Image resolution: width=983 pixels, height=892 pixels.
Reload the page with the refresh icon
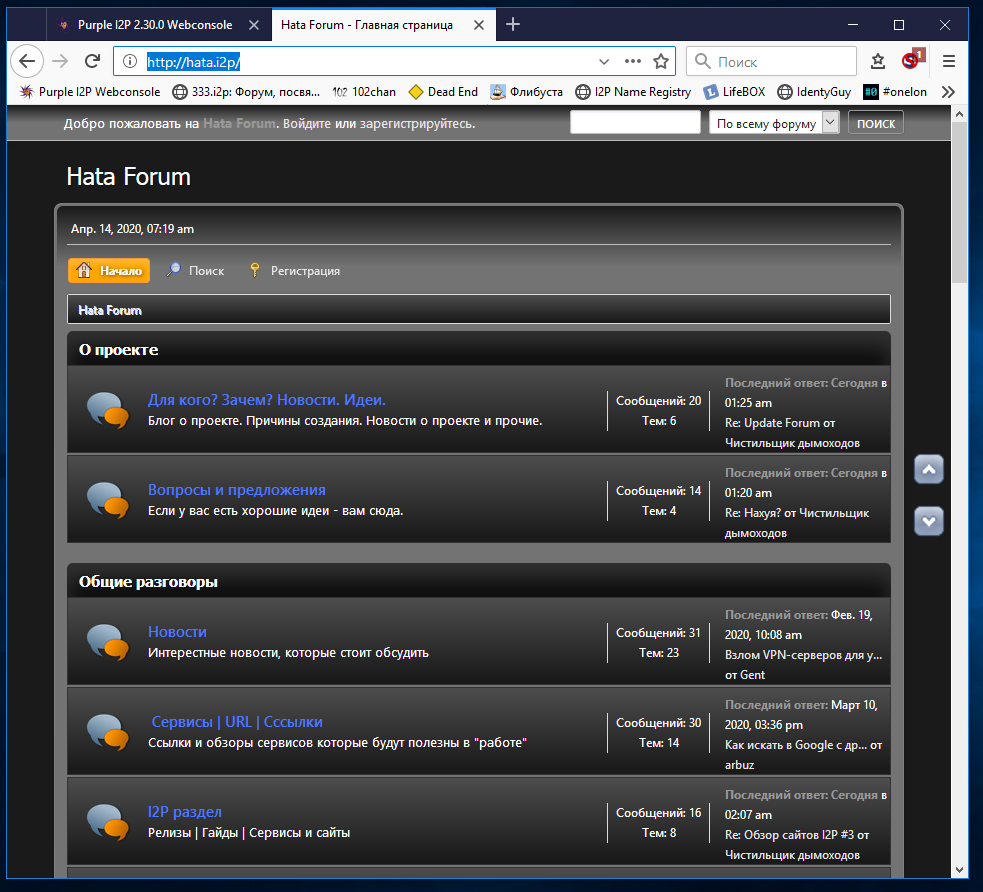93,61
